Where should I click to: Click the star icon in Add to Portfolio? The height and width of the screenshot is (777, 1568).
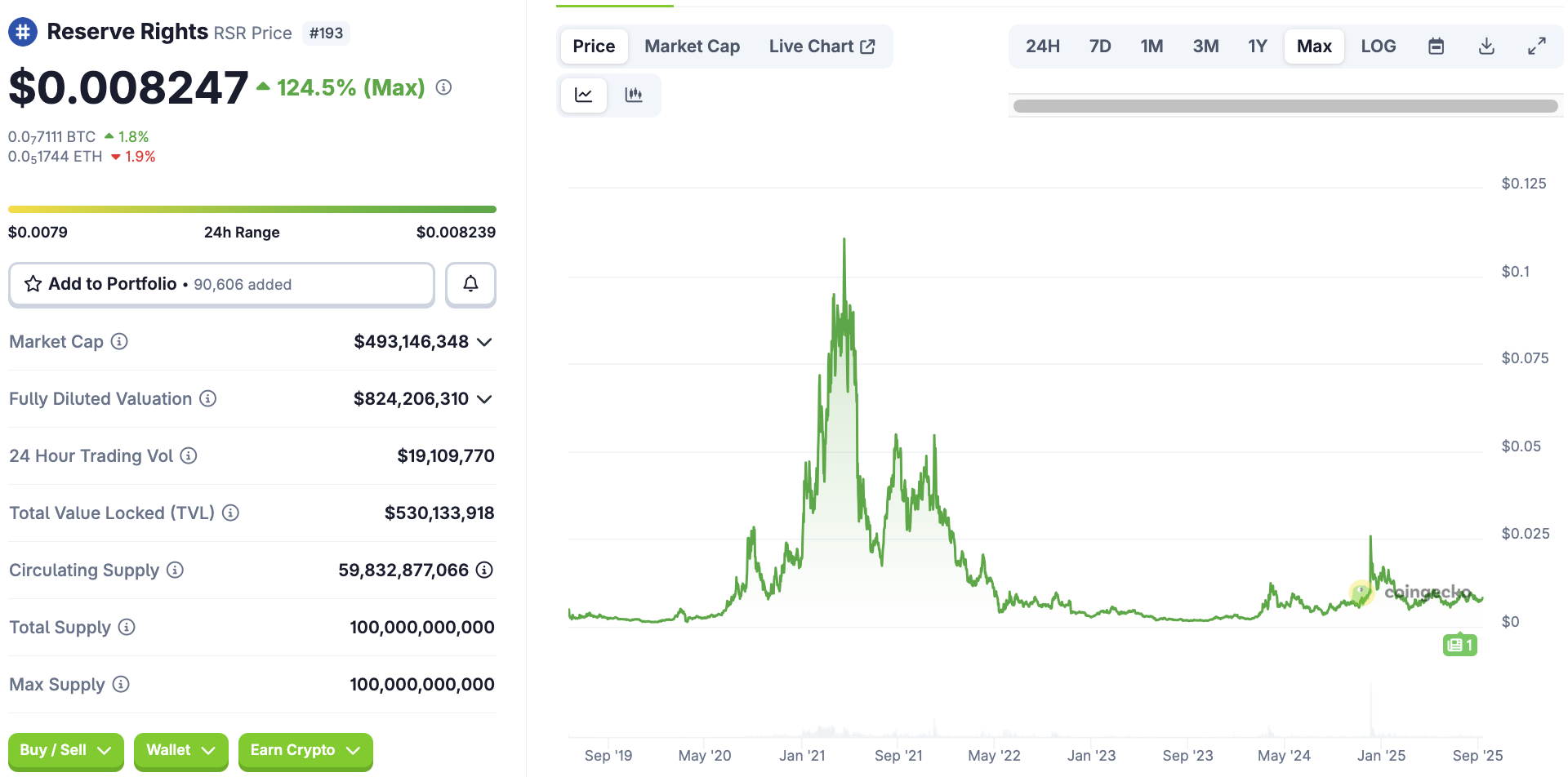[33, 284]
